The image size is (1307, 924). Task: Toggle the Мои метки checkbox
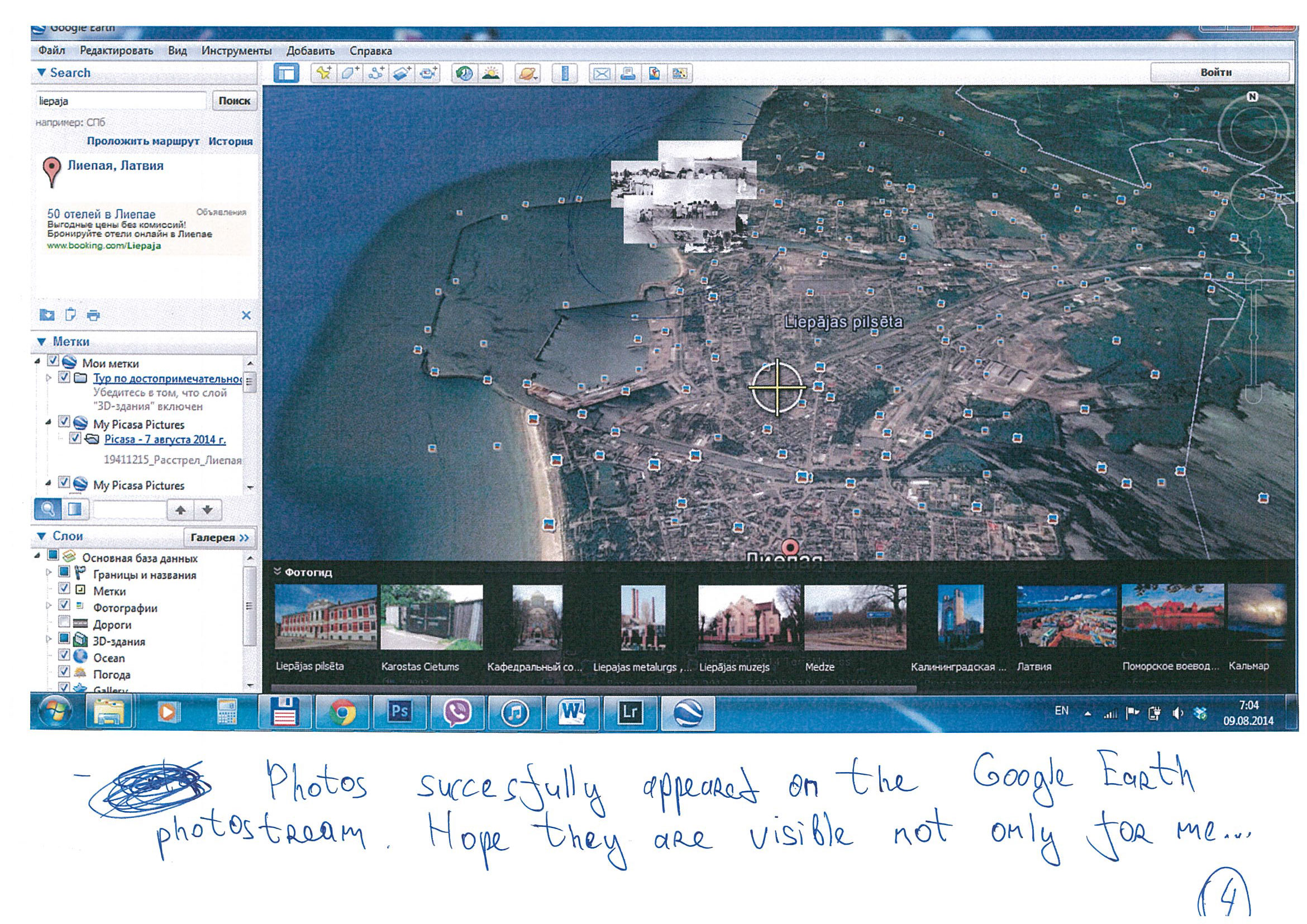tap(54, 361)
